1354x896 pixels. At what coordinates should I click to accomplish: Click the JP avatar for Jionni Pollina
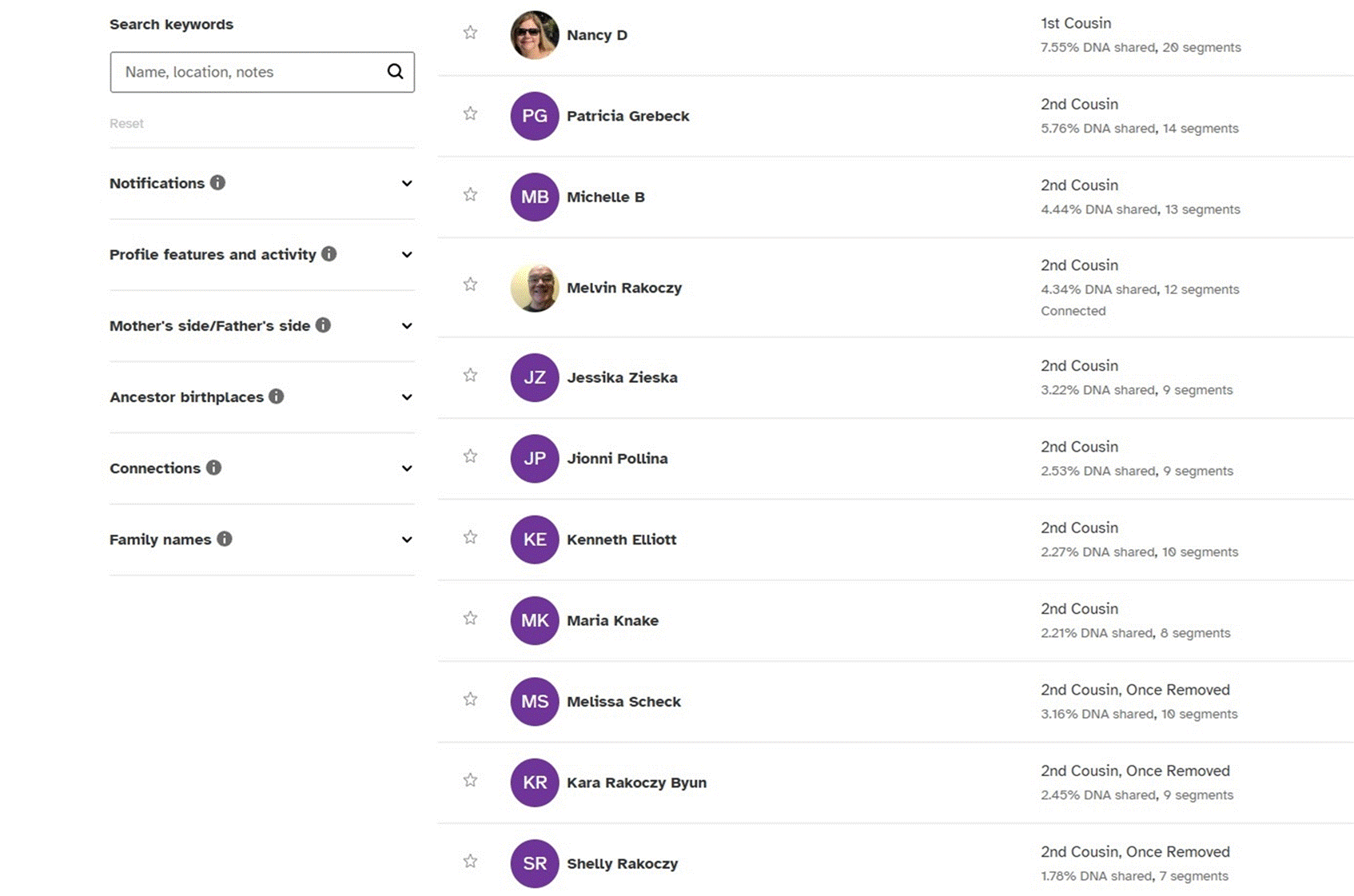[x=535, y=458]
